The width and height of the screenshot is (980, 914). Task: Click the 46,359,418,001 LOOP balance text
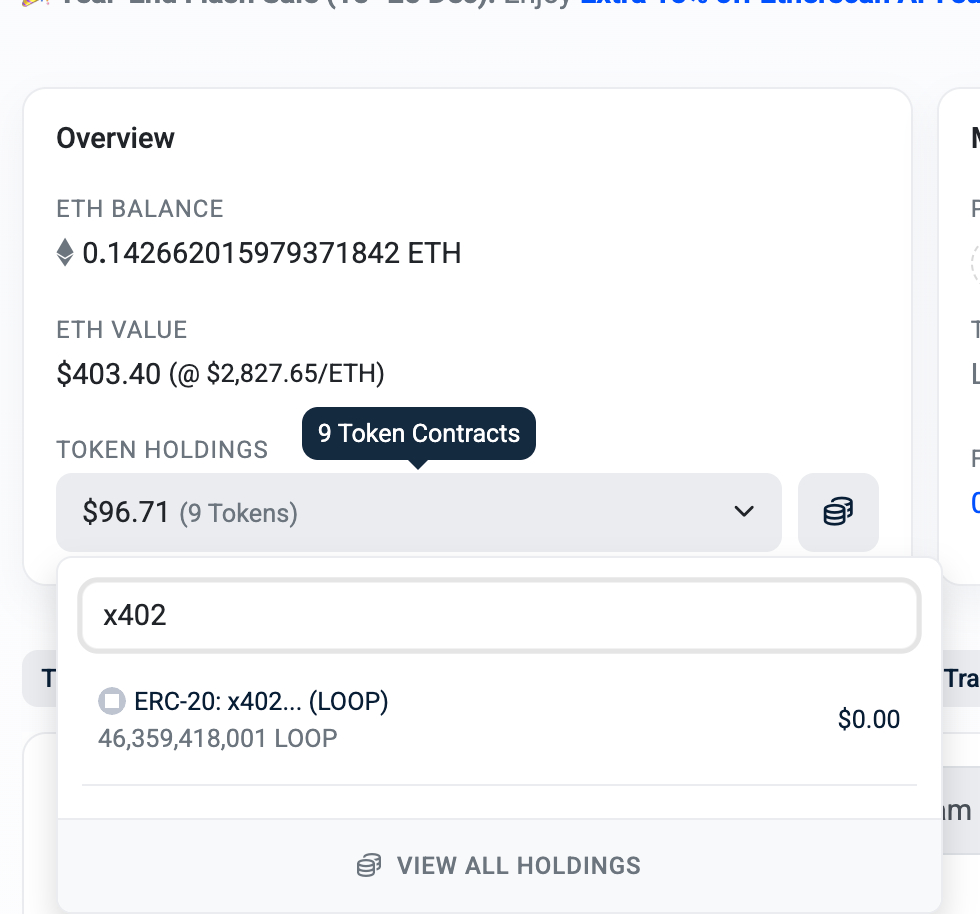pyautogui.click(x=216, y=738)
